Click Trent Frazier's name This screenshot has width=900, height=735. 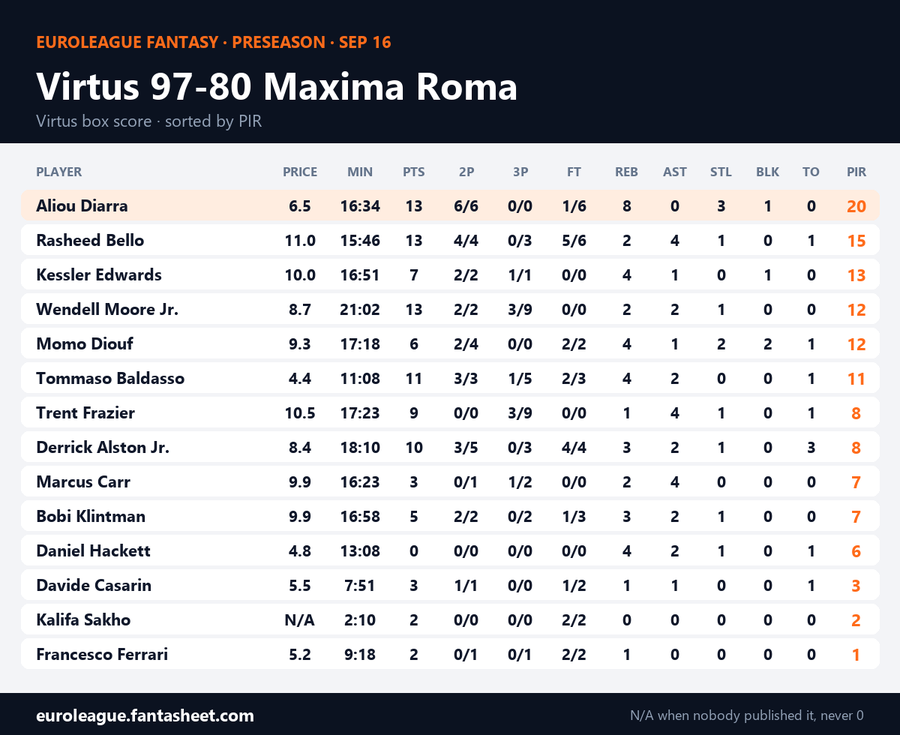click(86, 413)
